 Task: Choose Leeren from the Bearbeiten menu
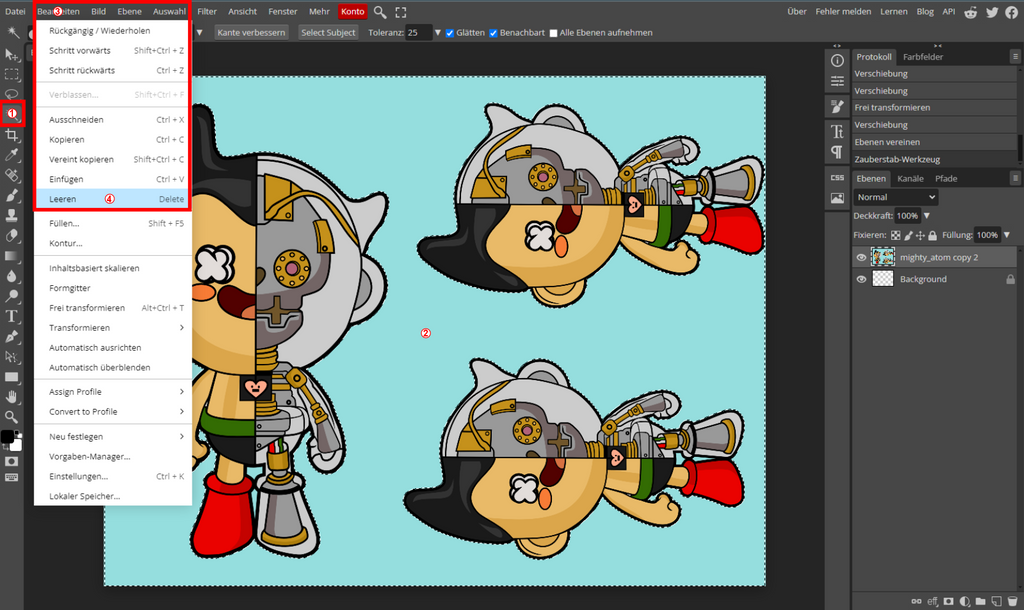(x=113, y=199)
